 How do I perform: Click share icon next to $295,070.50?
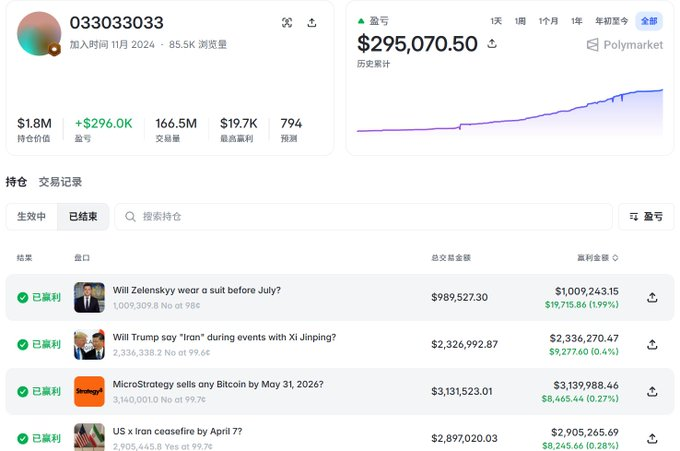(x=492, y=43)
